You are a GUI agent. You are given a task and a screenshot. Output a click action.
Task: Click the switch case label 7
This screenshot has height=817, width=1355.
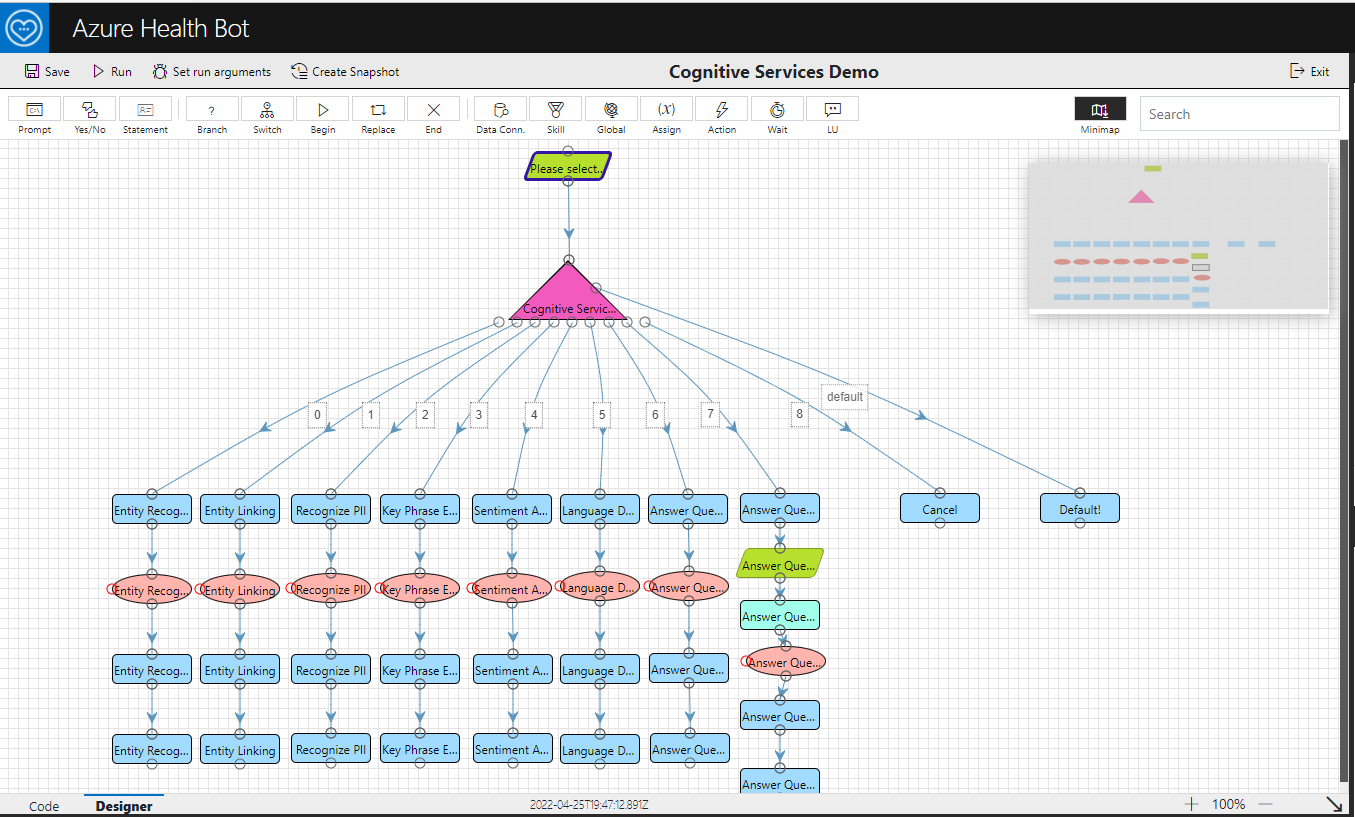tap(710, 414)
